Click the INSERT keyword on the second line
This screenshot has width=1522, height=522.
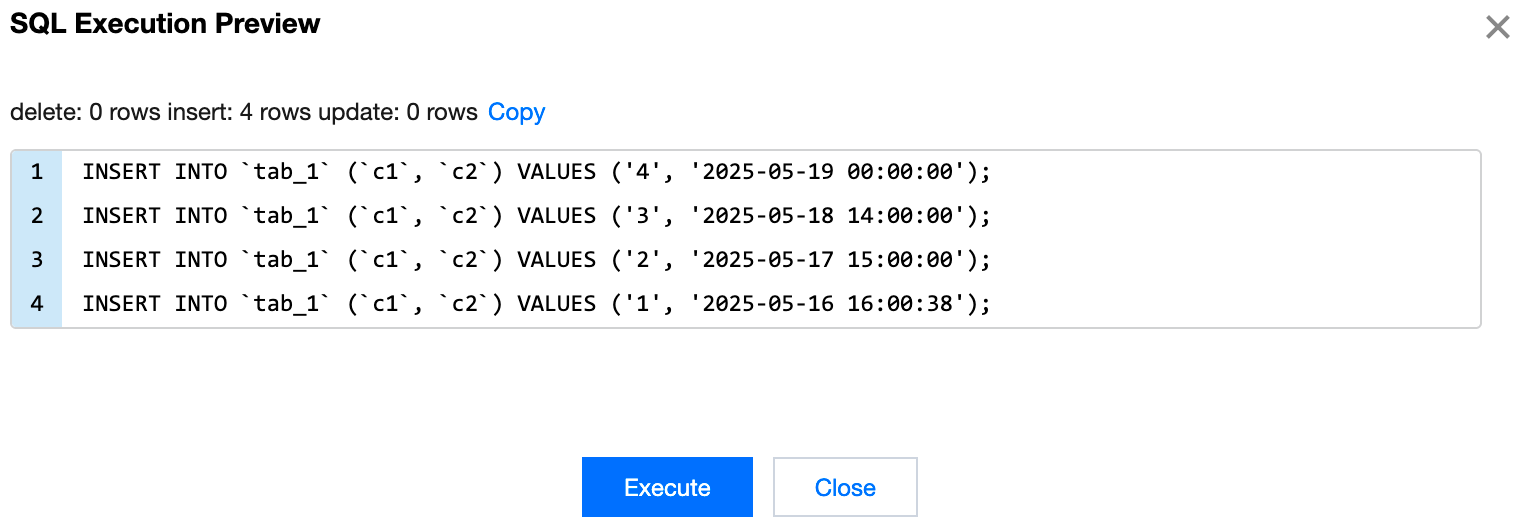coord(121,216)
